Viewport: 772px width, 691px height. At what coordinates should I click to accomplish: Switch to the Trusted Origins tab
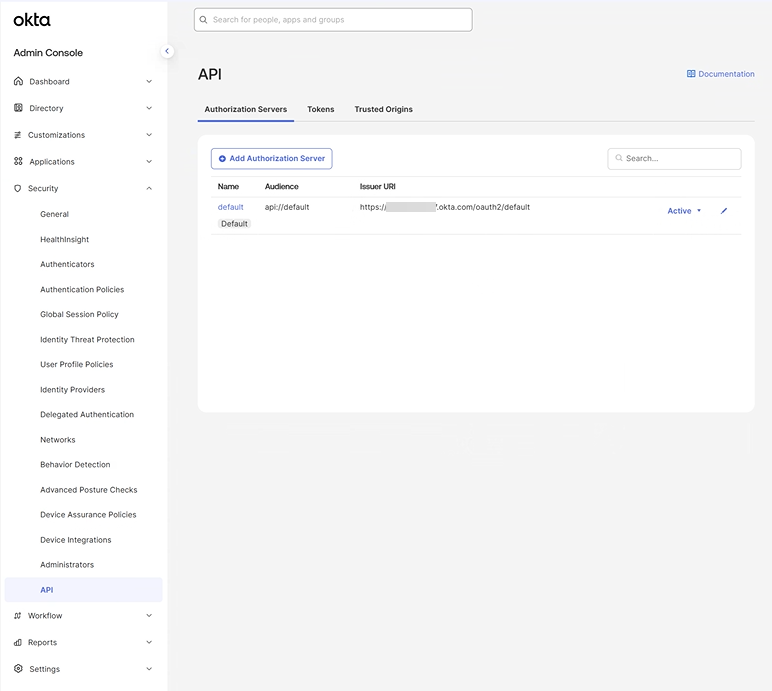coord(384,109)
